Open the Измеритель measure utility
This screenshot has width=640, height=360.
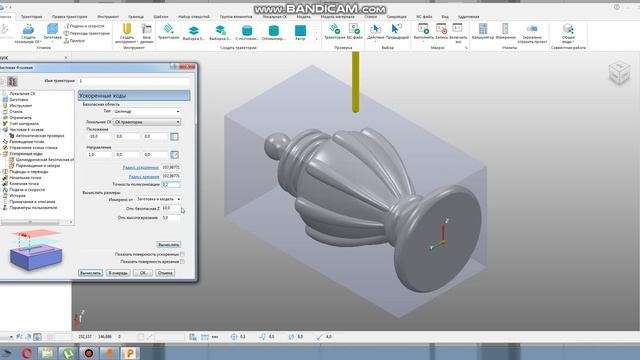[505, 29]
